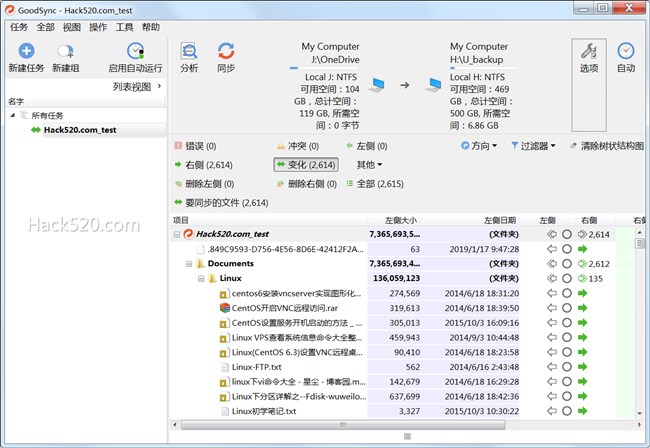650x448 pixels.
Task: Click the New Job (新建任务) plus icon
Action: click(26, 51)
